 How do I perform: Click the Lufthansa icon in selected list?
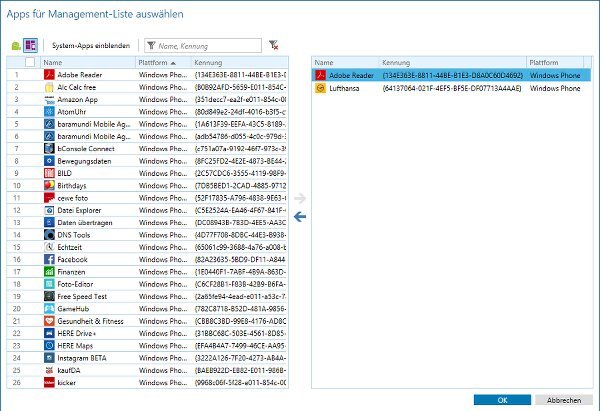click(320, 88)
